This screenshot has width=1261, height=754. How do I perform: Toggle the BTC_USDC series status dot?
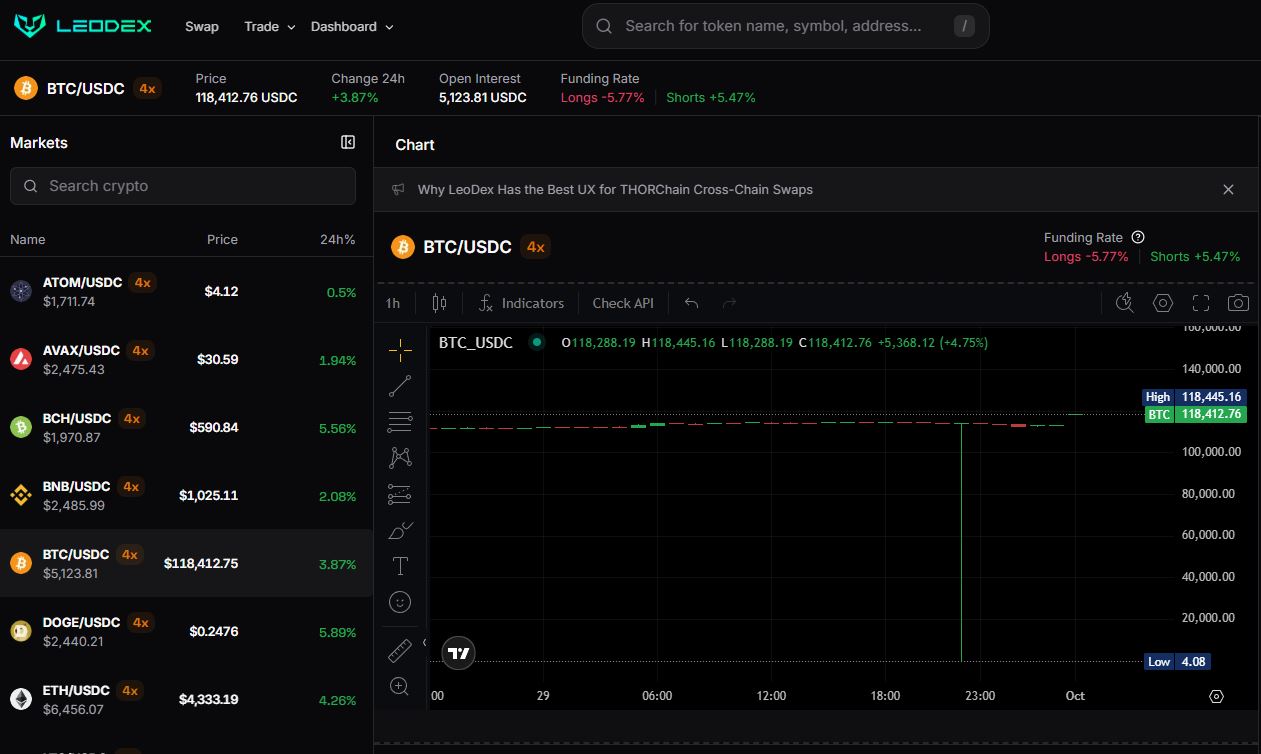point(537,342)
